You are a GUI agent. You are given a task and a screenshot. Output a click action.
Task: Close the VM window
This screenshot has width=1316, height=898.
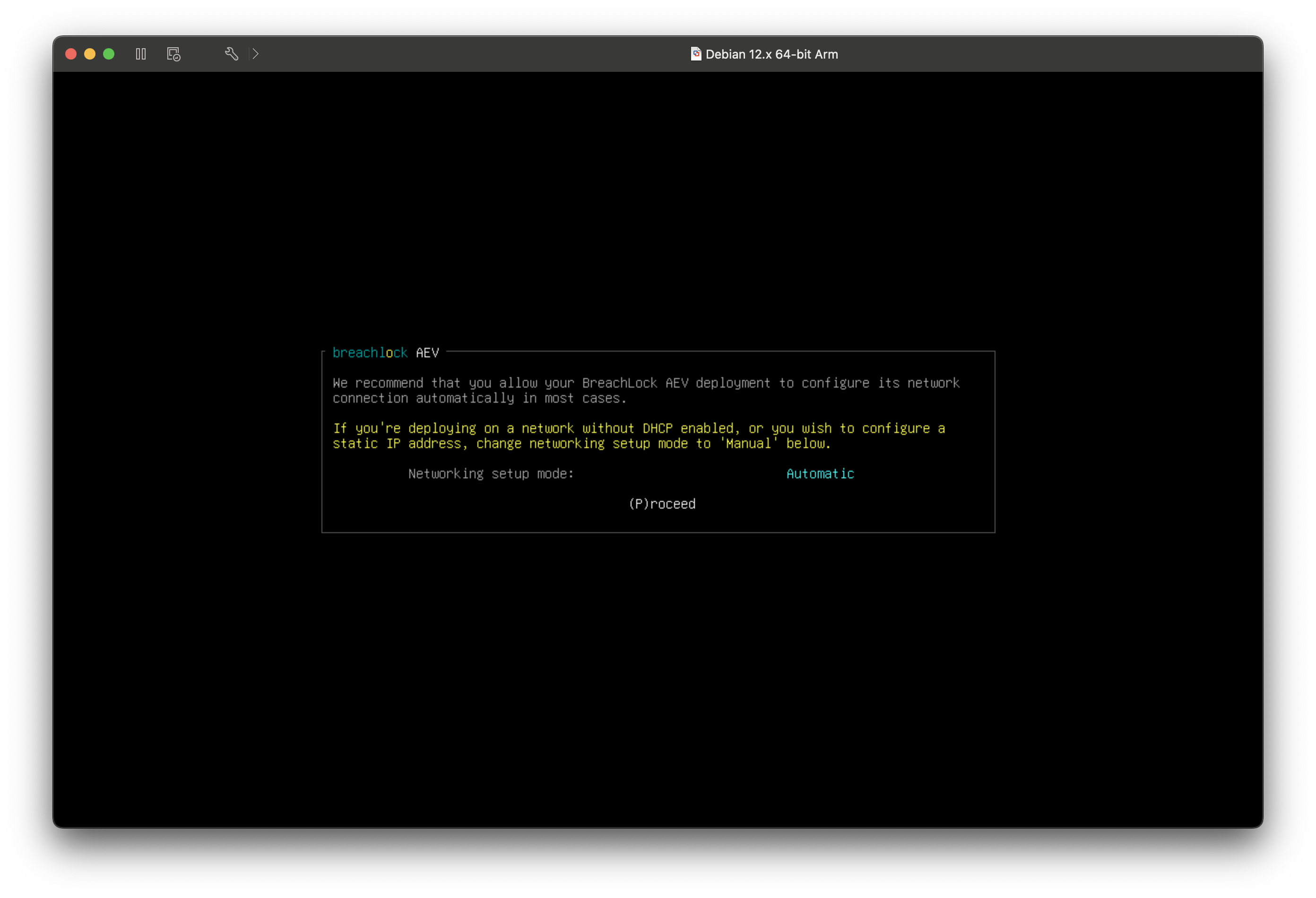coord(71,54)
